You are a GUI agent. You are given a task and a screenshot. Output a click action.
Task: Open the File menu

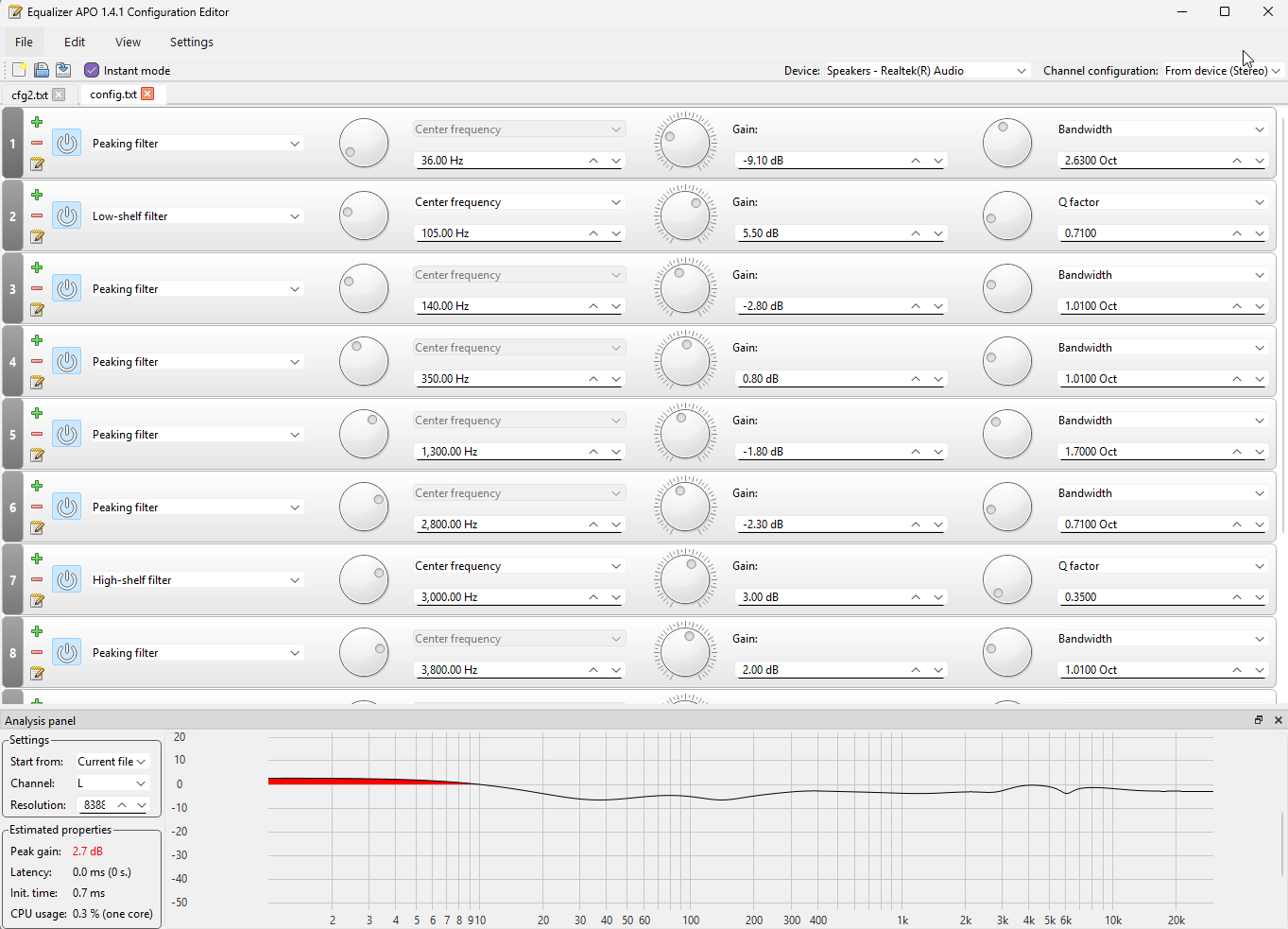point(25,42)
